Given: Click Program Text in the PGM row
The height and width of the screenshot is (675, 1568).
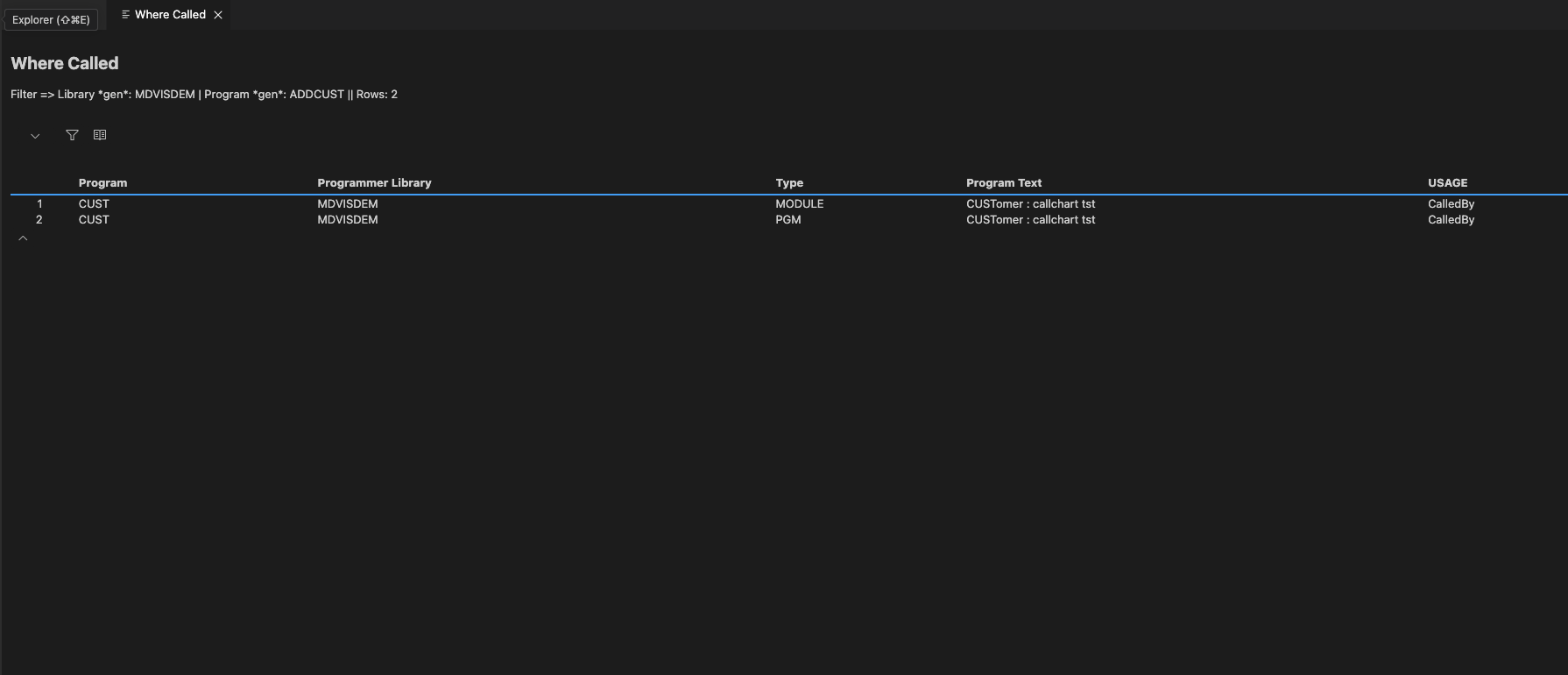Looking at the screenshot, I should coord(1031,220).
